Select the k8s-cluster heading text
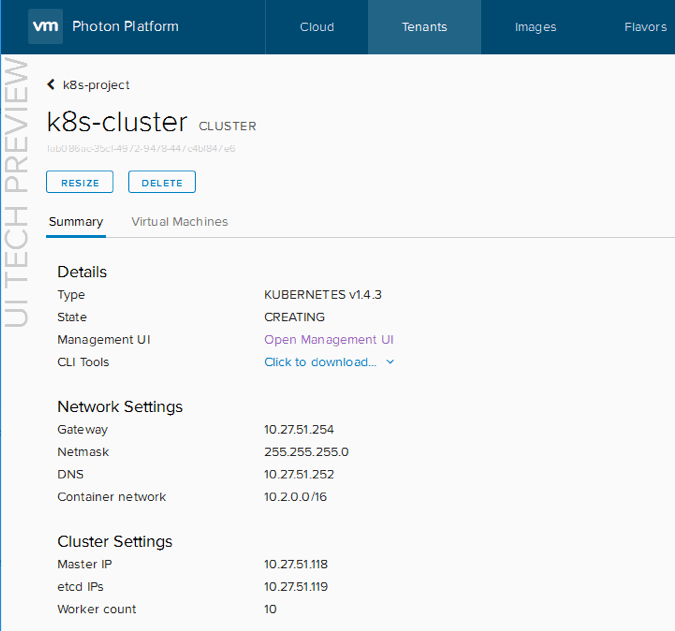 point(117,122)
